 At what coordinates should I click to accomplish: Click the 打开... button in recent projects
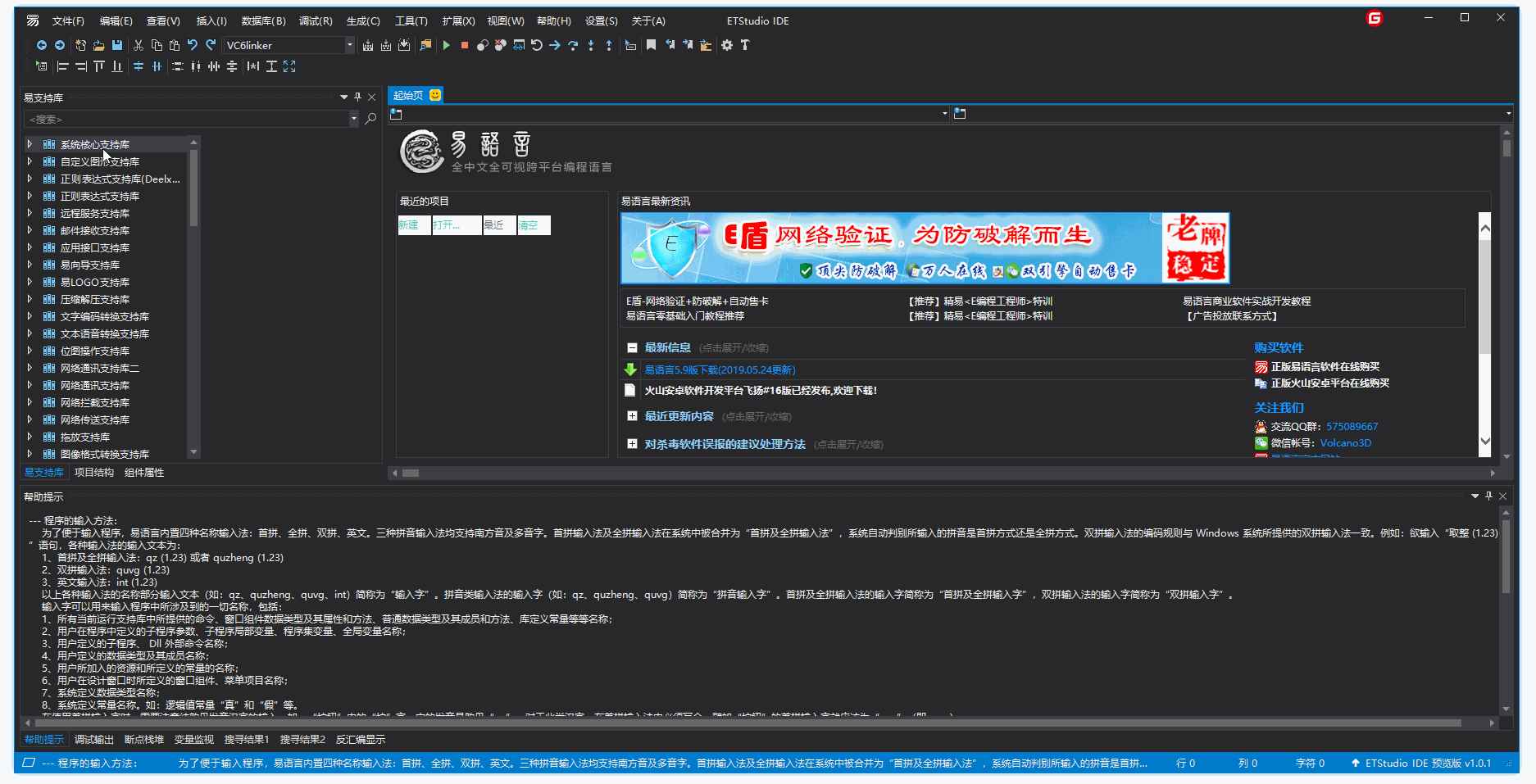tap(457, 225)
